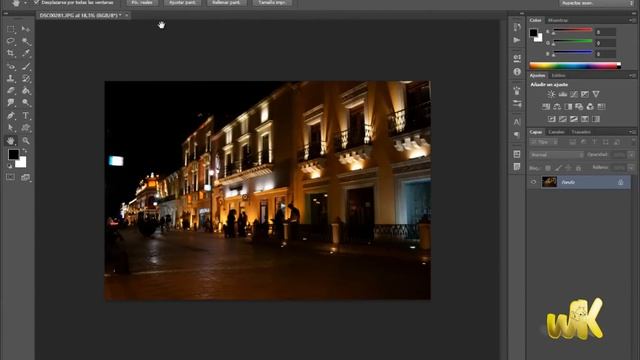Select the Lasso tool

click(11, 41)
